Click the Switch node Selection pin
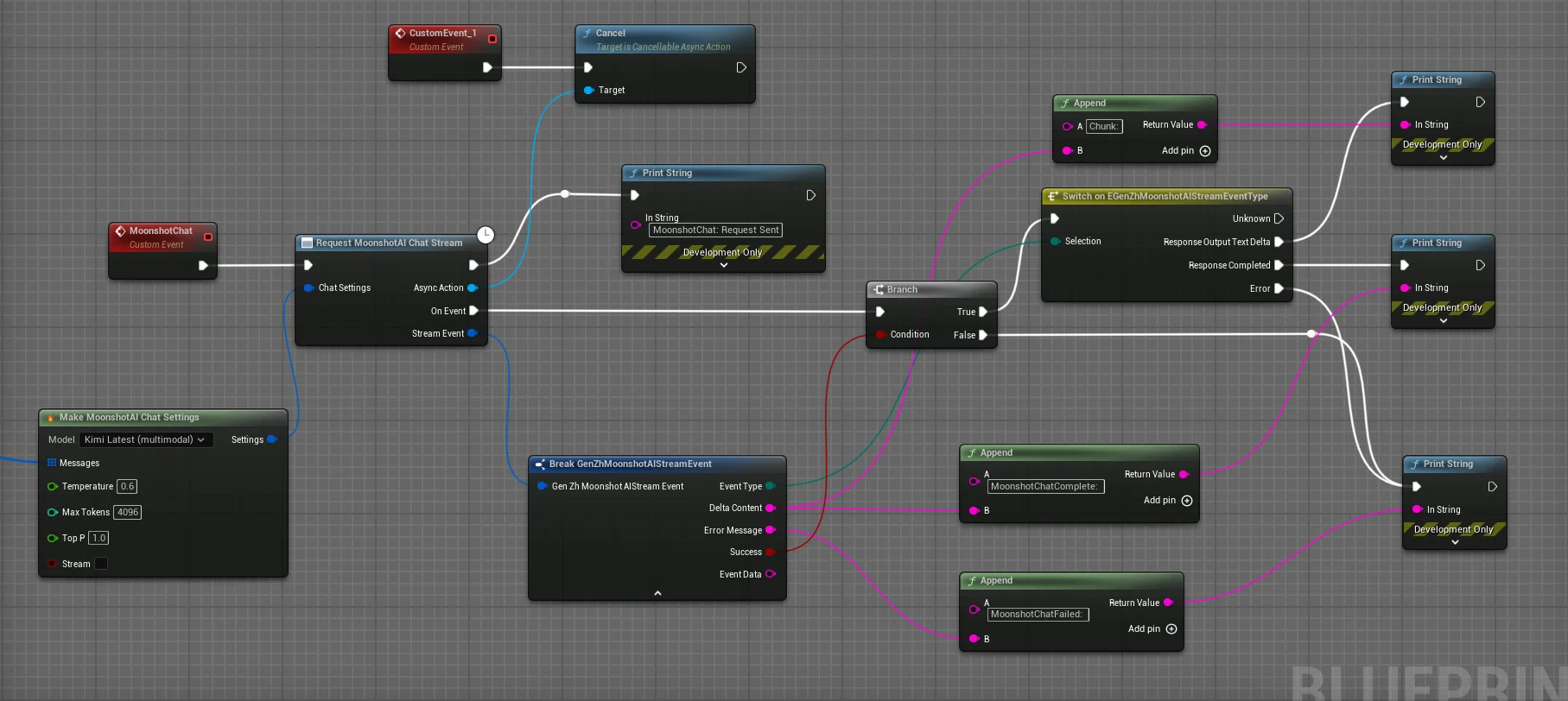 [1055, 241]
